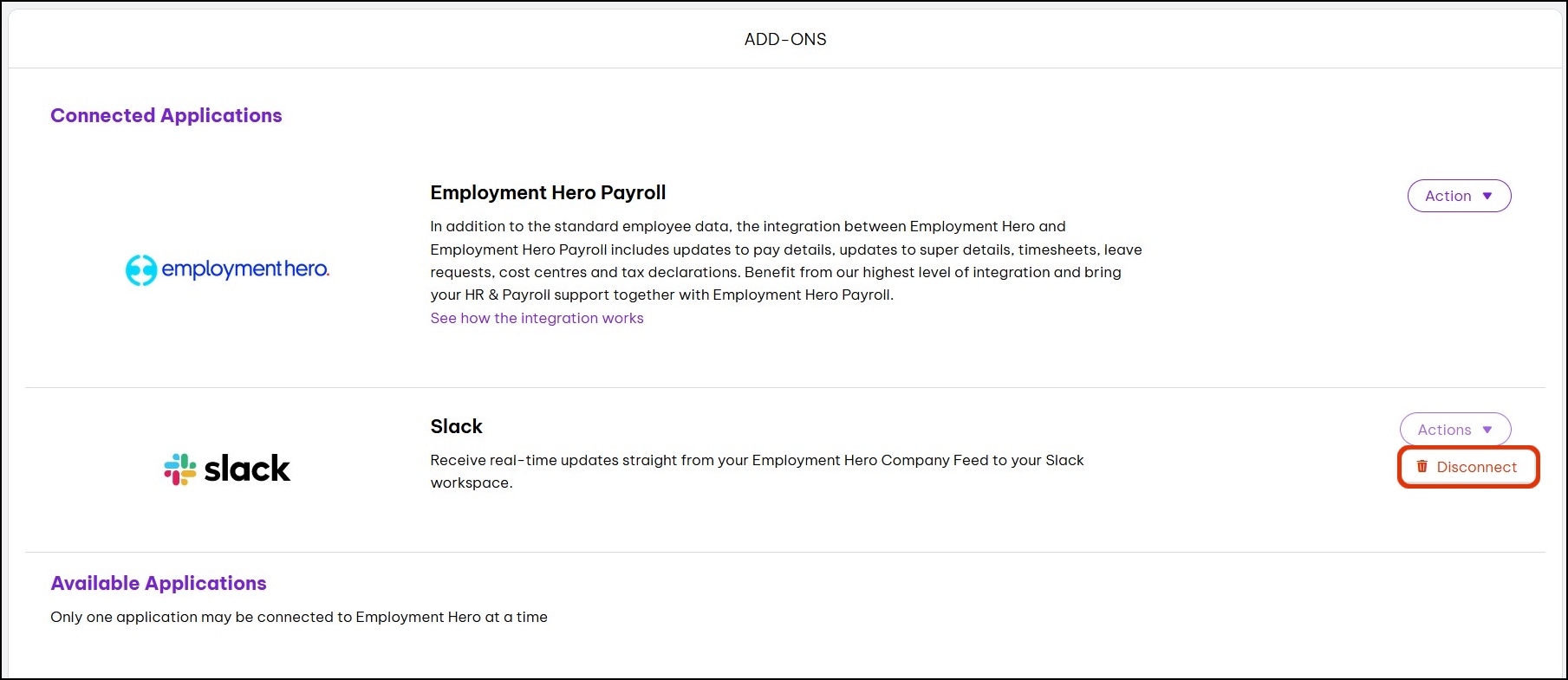Click the 'Only one application may be connected' note

click(299, 617)
